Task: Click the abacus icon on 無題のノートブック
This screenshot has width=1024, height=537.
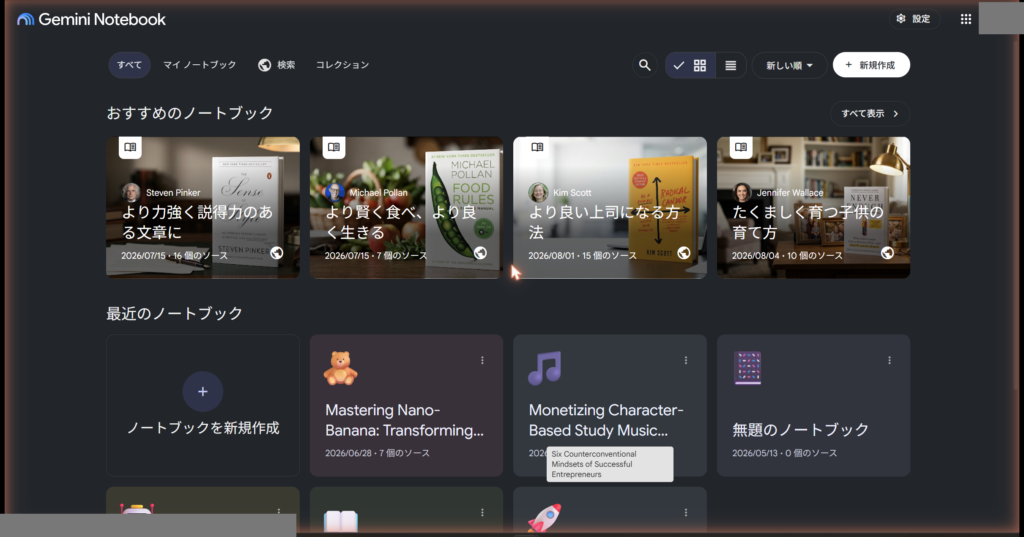Action: pyautogui.click(x=748, y=368)
